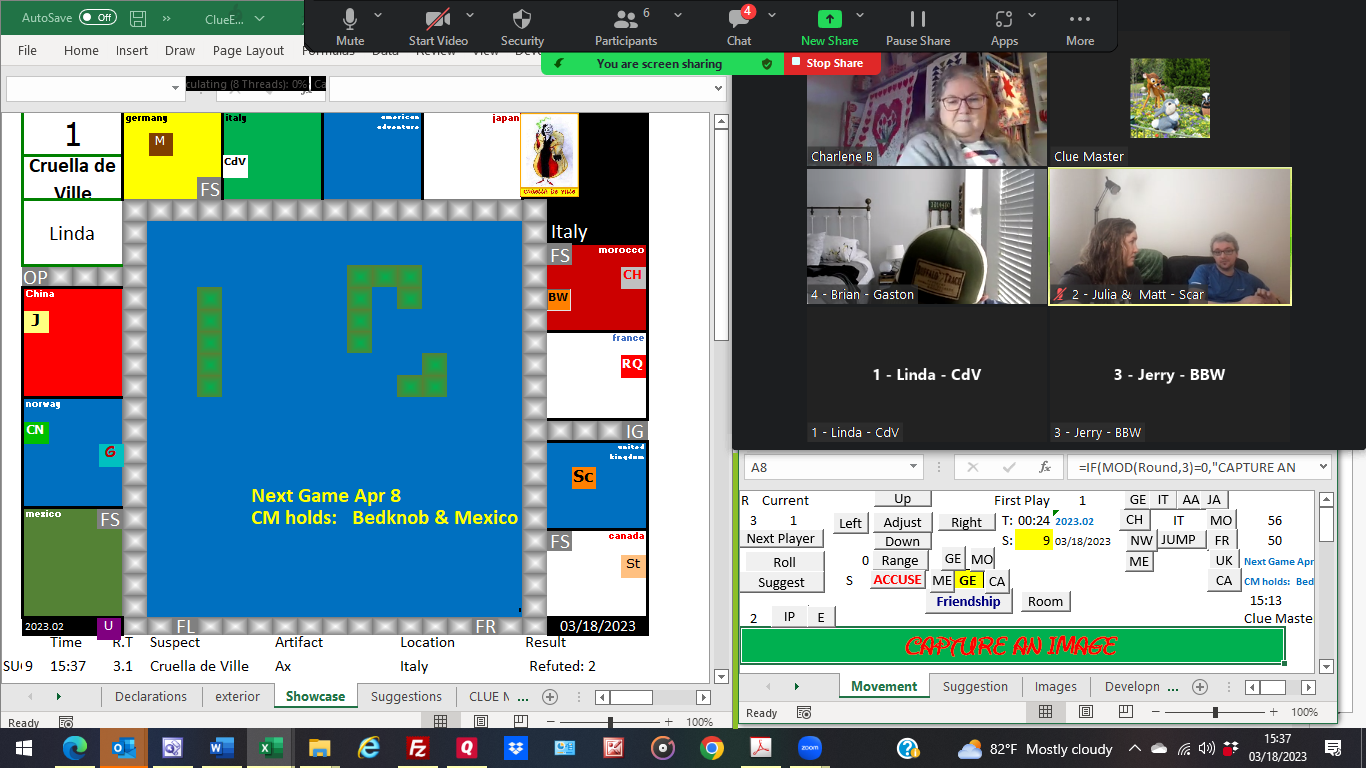Screen dimensions: 1366x768
Task: Click zoom in plus in Showcase status bar
Action: 670,721
